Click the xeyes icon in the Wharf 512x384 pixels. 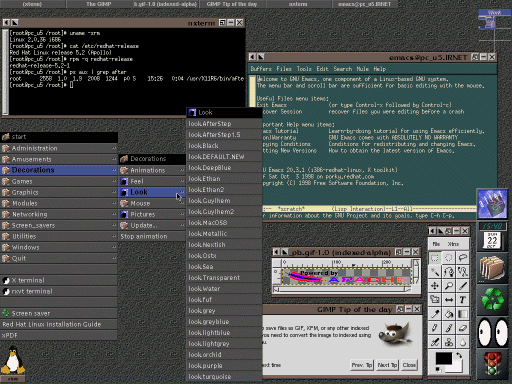(493, 332)
